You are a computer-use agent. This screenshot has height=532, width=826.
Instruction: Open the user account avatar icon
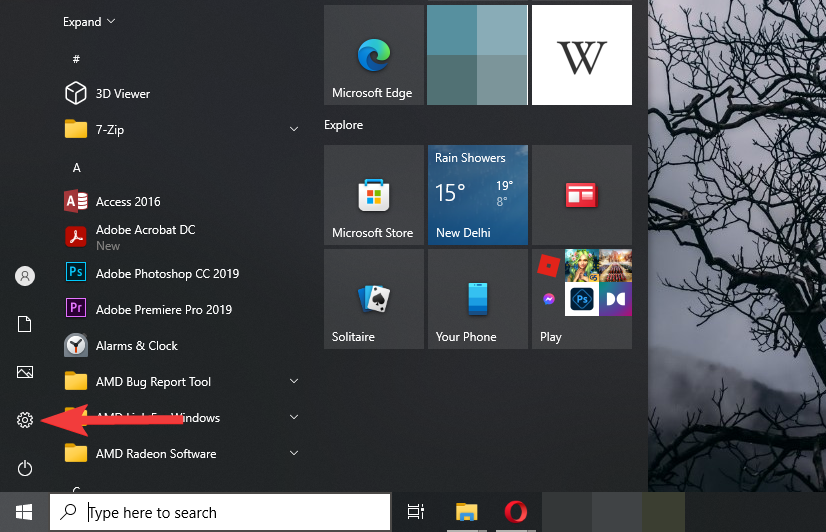point(25,276)
